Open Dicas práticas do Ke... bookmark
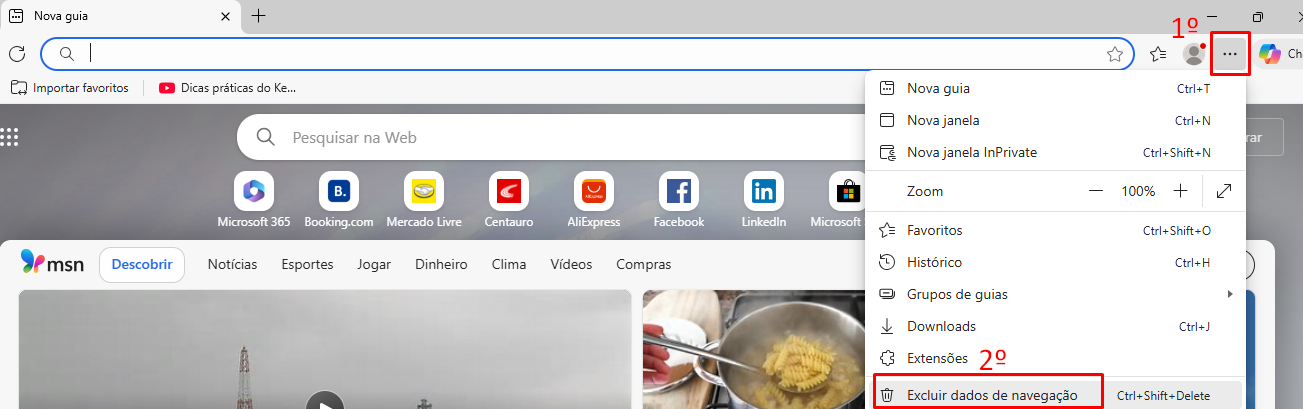 click(227, 88)
